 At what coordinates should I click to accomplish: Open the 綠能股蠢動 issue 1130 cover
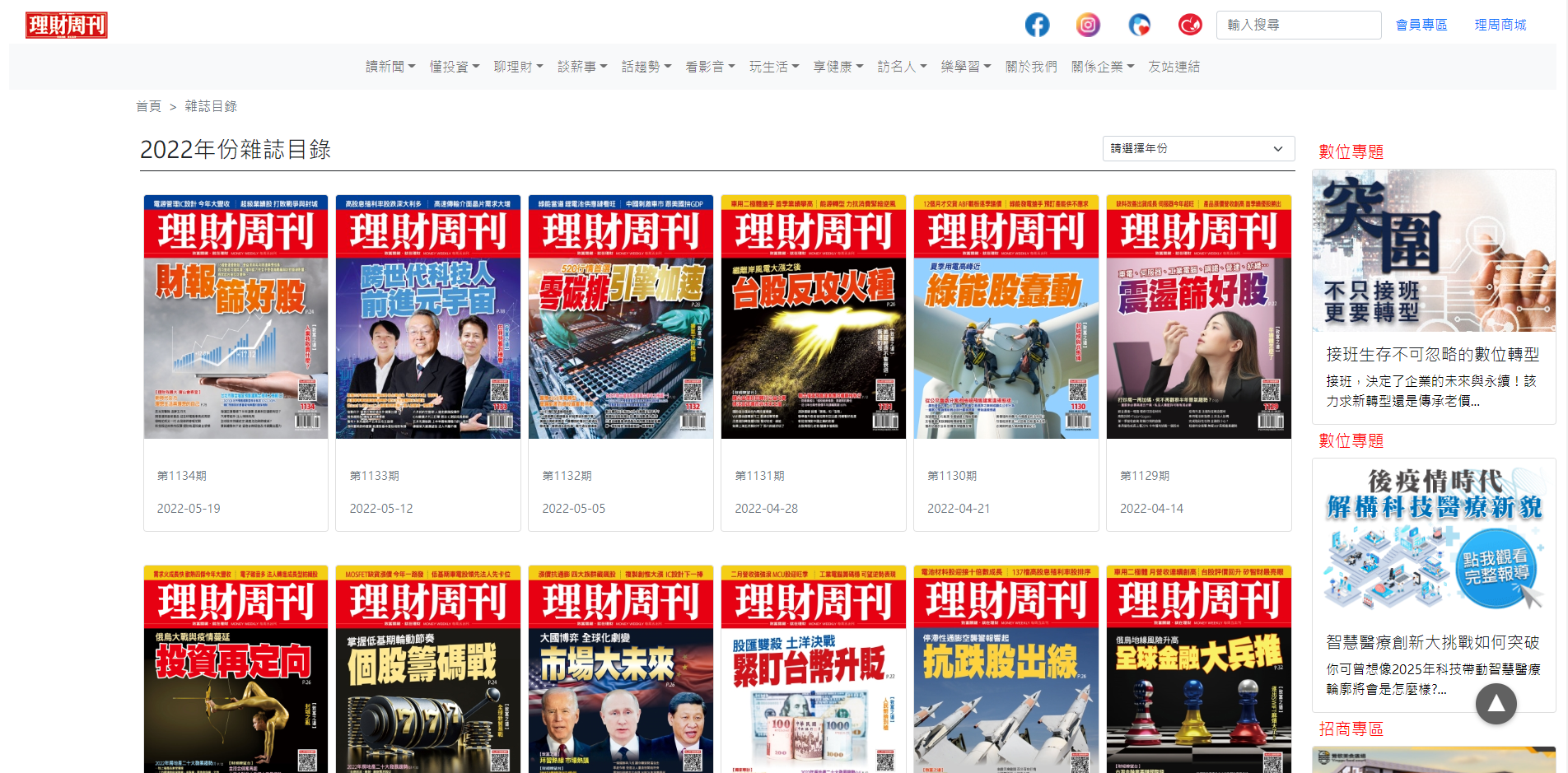[x=1006, y=317]
